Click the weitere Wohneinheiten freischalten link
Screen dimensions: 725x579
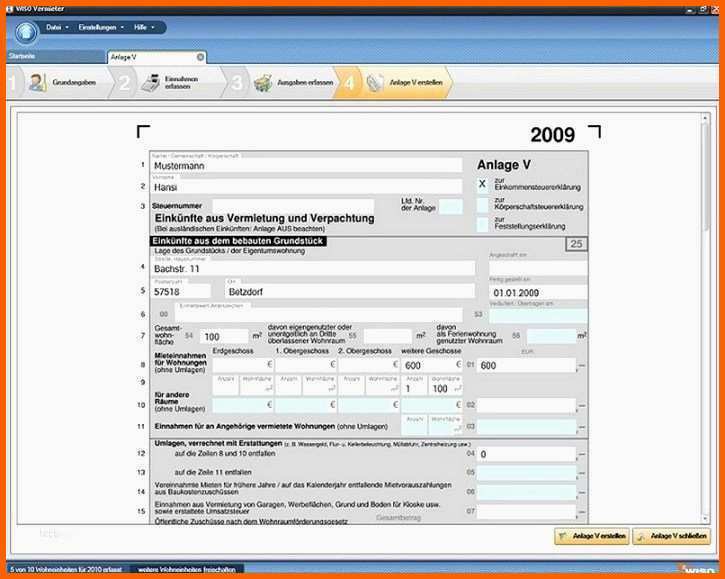[x=187, y=569]
